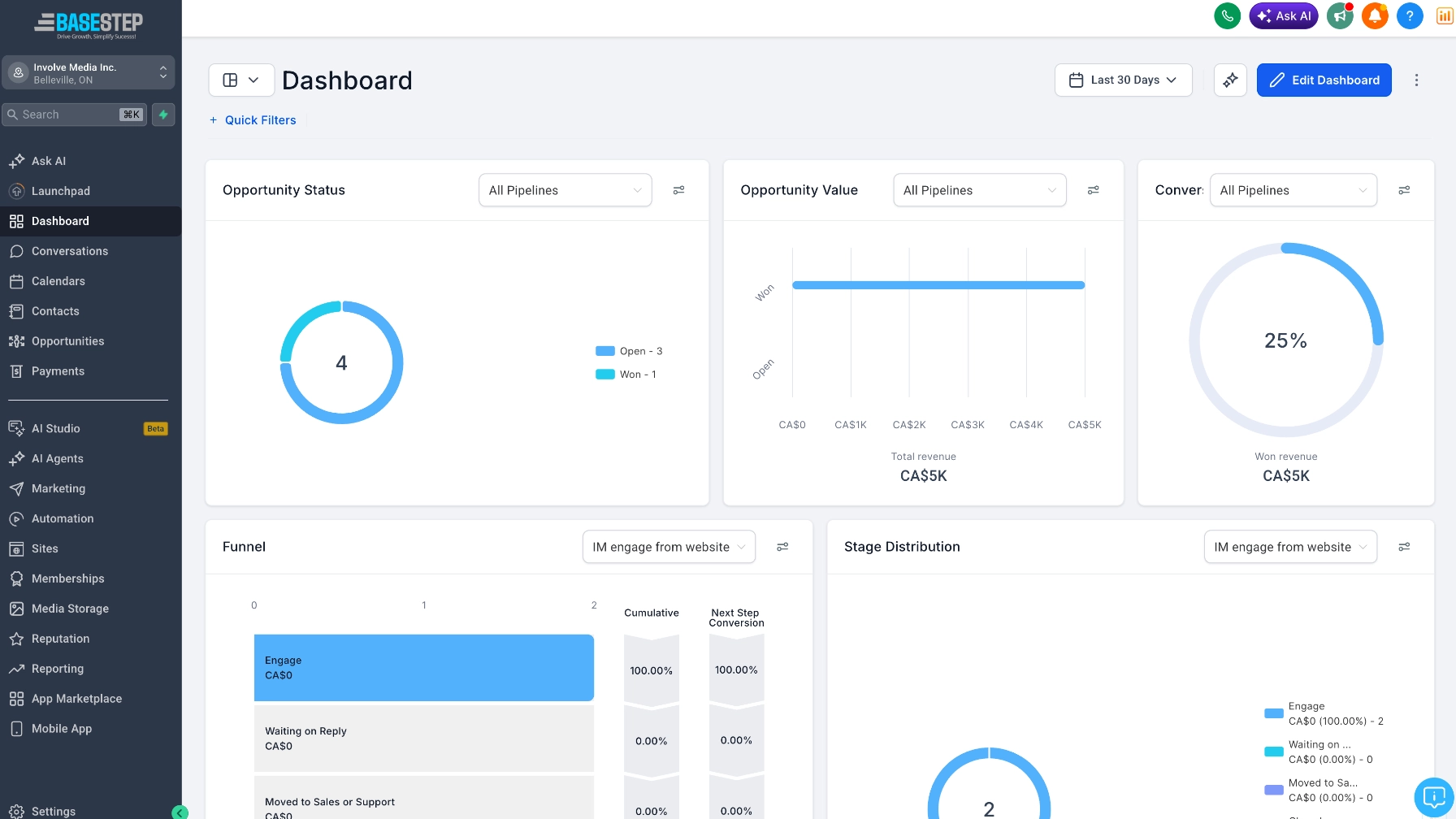Open AI Studio beta section
The width and height of the screenshot is (1456, 819).
[90, 428]
